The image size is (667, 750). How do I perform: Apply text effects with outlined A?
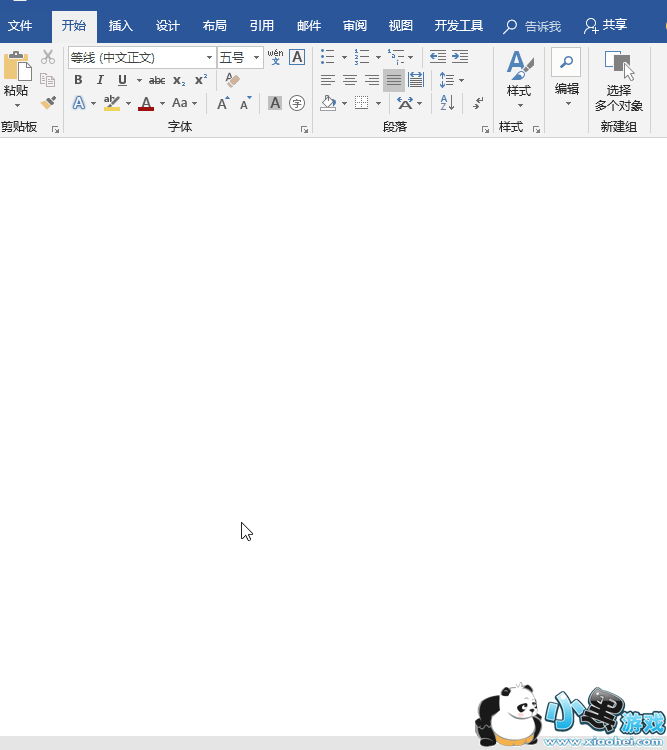[79, 103]
